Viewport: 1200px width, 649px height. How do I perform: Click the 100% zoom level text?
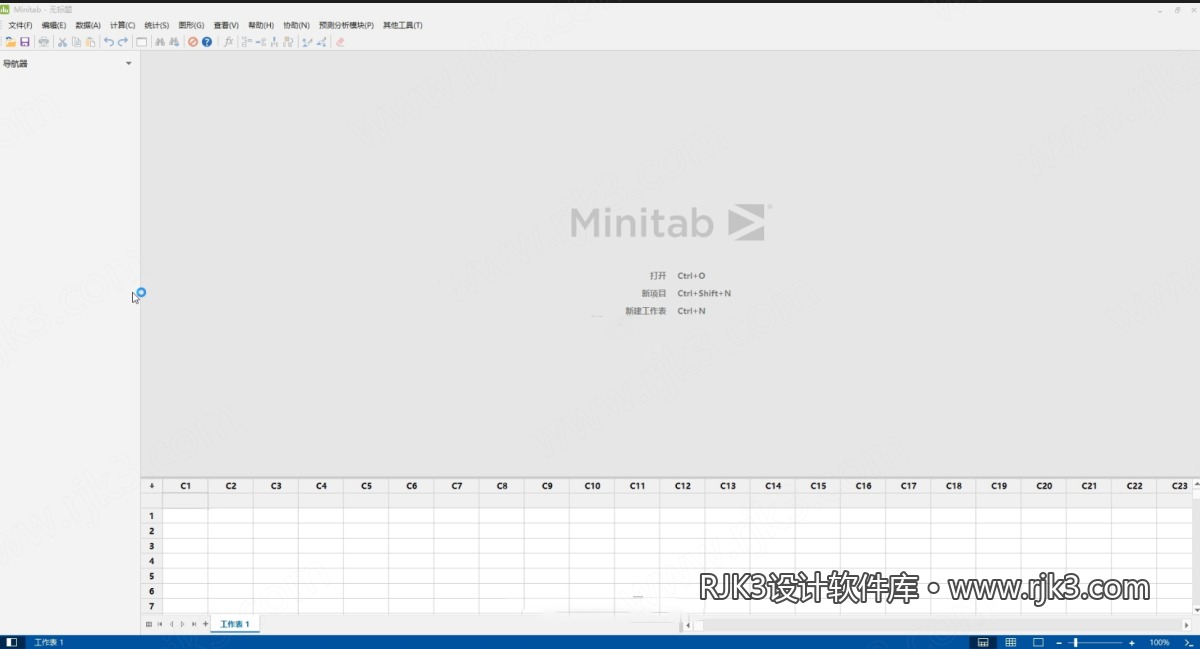(1159, 642)
